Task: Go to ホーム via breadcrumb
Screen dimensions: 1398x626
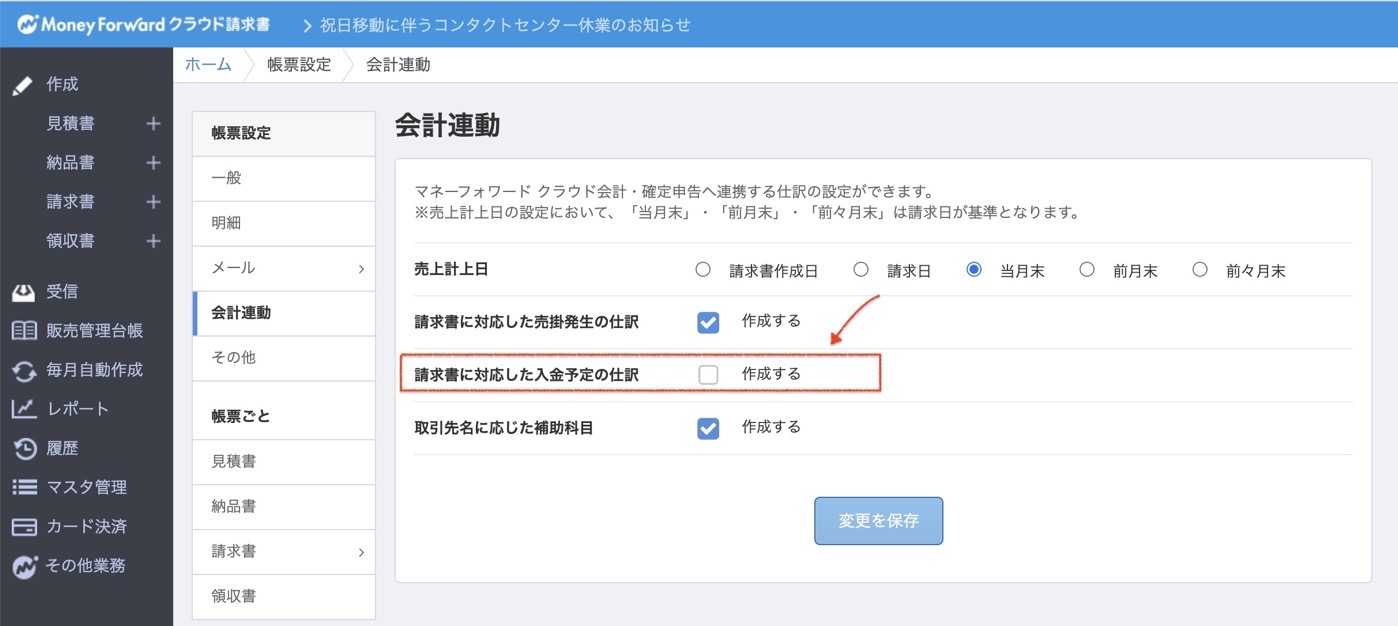Action: [x=208, y=65]
